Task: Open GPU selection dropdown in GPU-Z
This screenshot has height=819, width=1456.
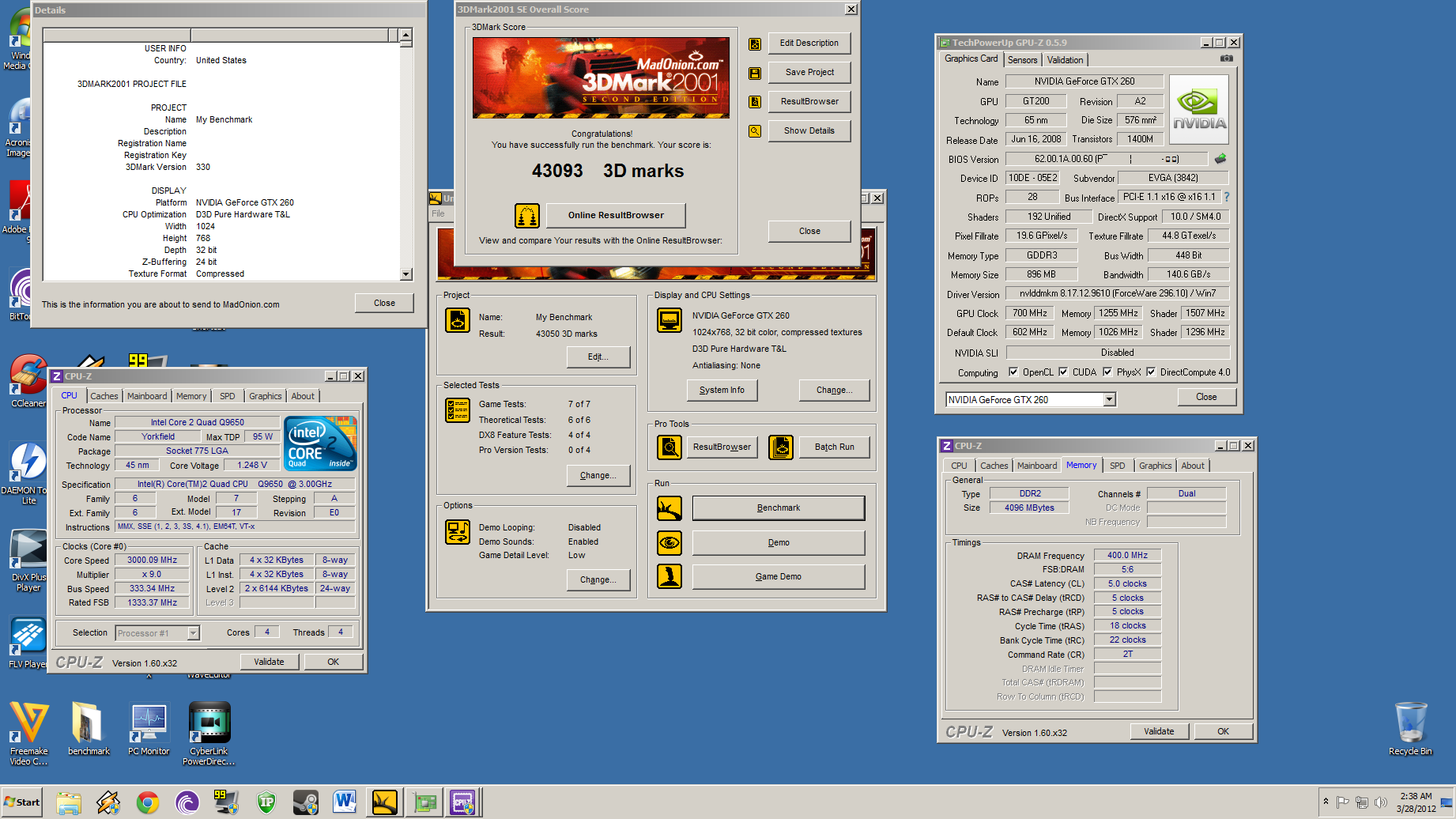Action: click(x=1110, y=400)
